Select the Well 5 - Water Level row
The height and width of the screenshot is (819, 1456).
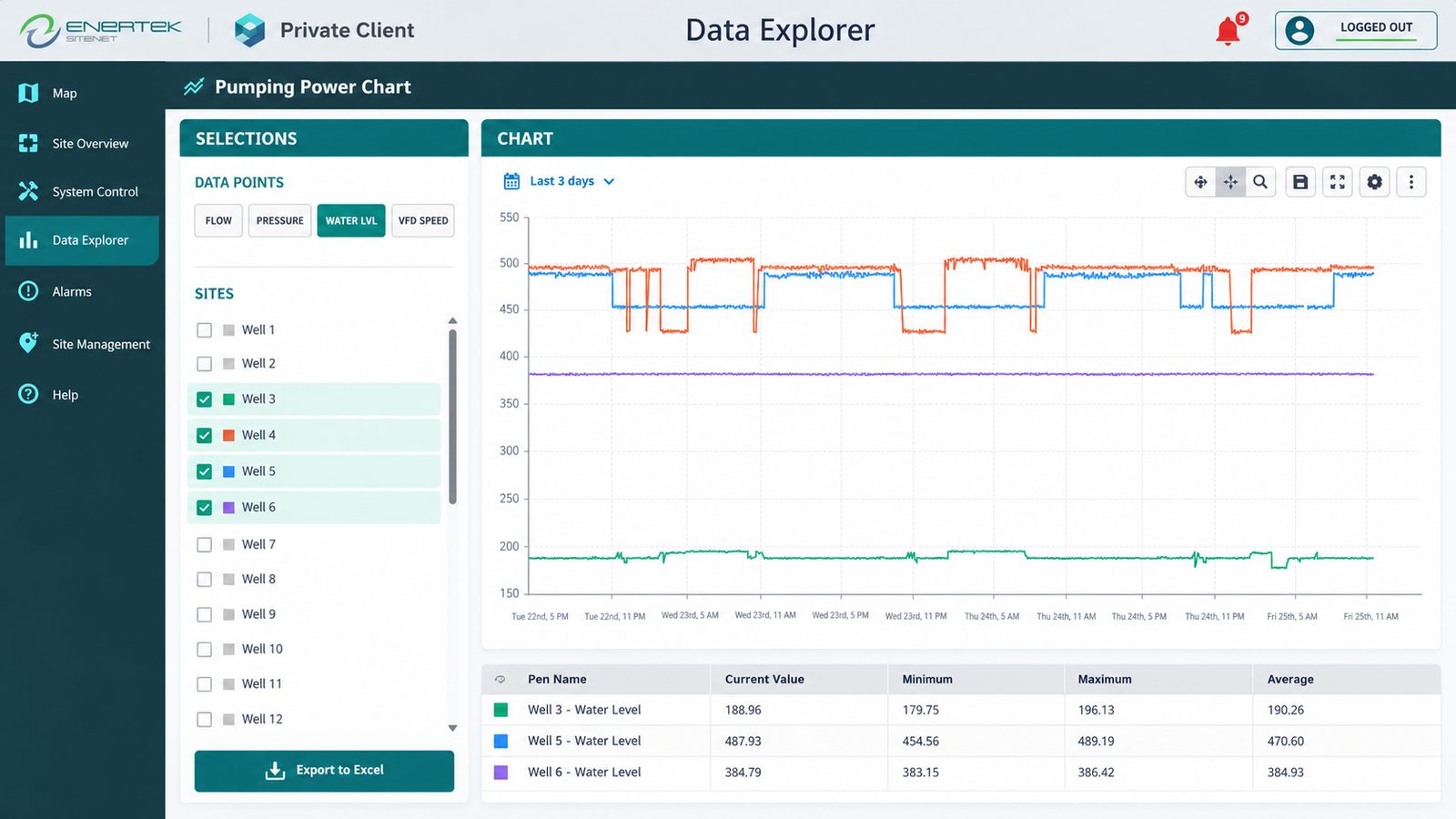(961, 741)
